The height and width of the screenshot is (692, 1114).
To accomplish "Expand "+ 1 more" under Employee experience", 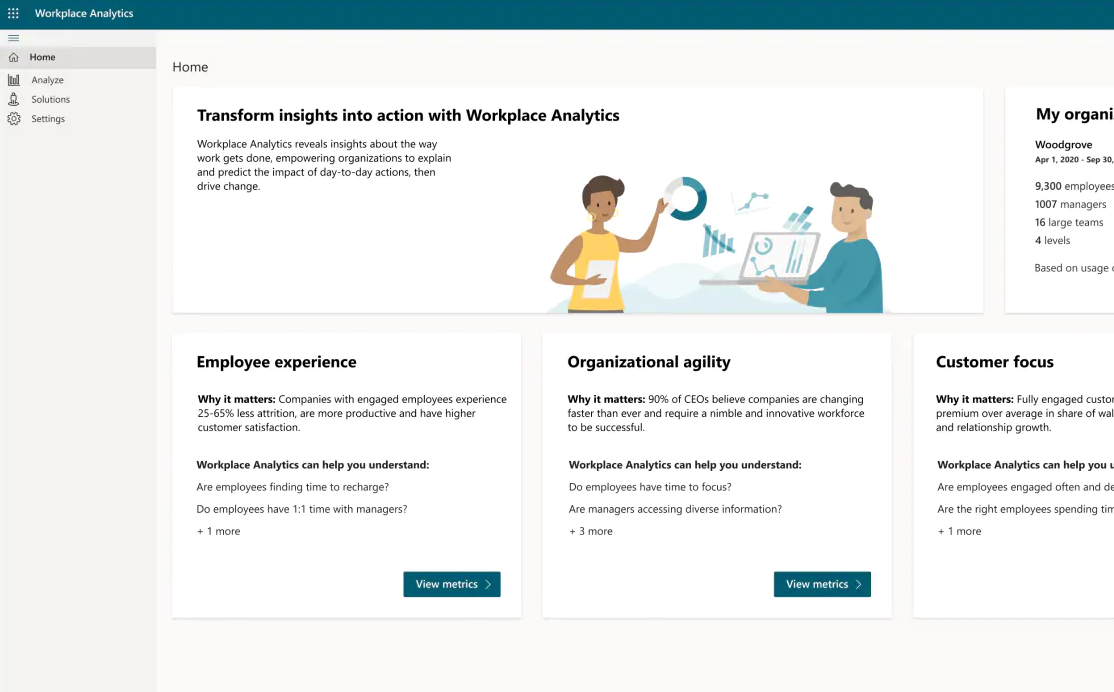I will (219, 531).
